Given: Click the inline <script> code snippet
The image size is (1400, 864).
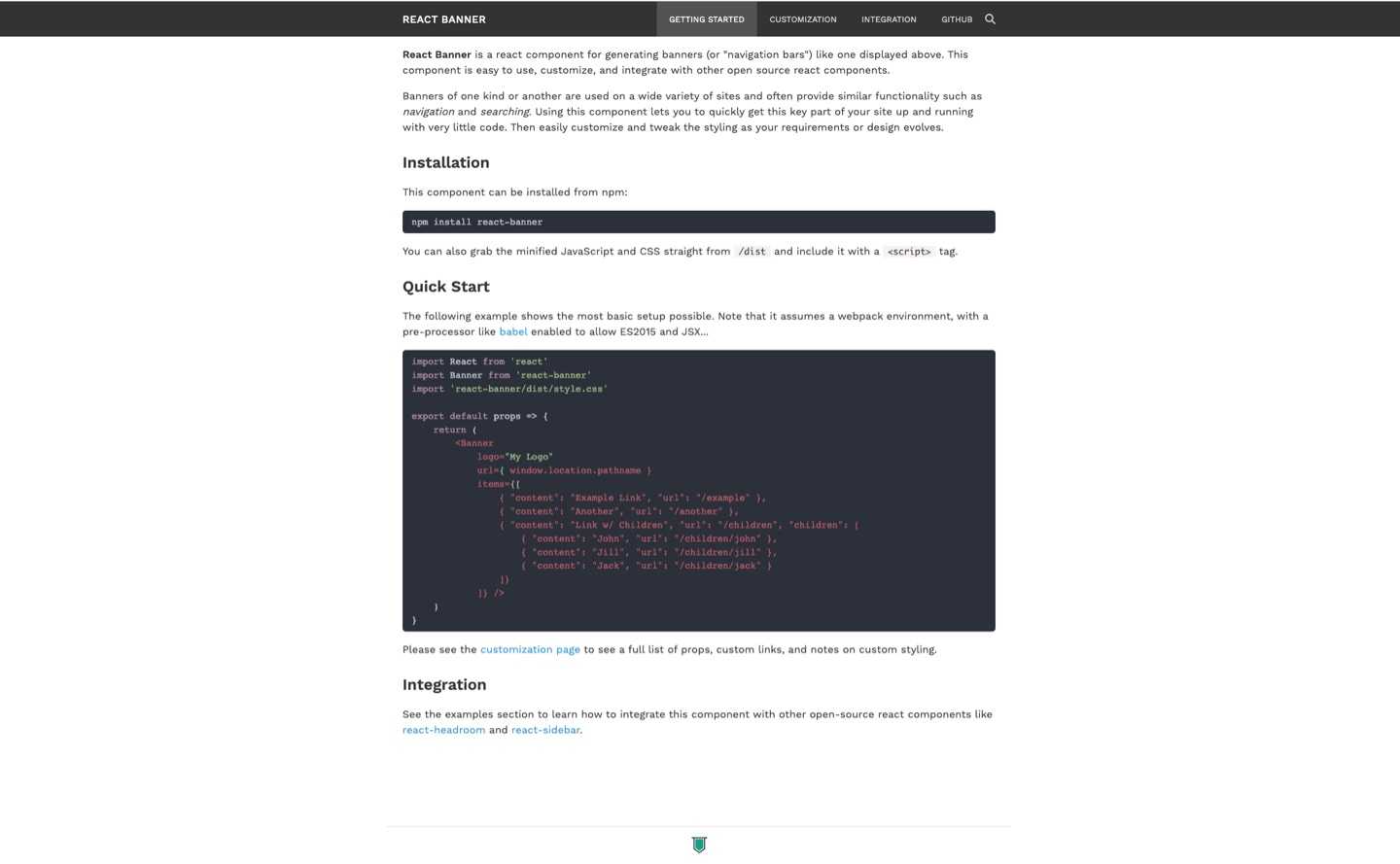Looking at the screenshot, I should 909,252.
